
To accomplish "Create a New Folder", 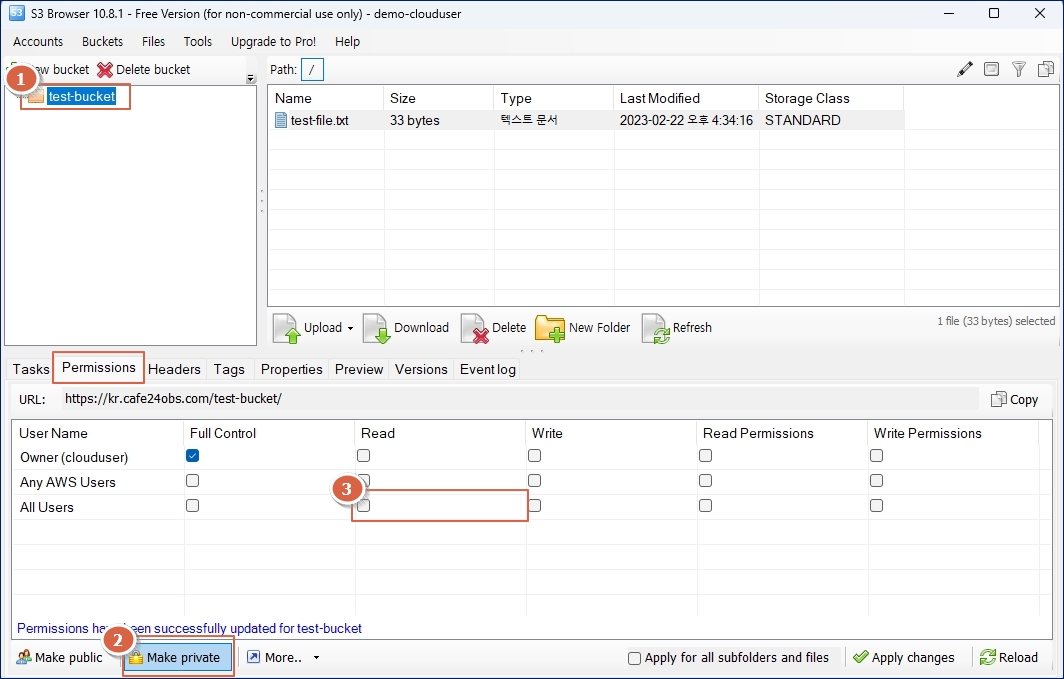I will point(583,328).
